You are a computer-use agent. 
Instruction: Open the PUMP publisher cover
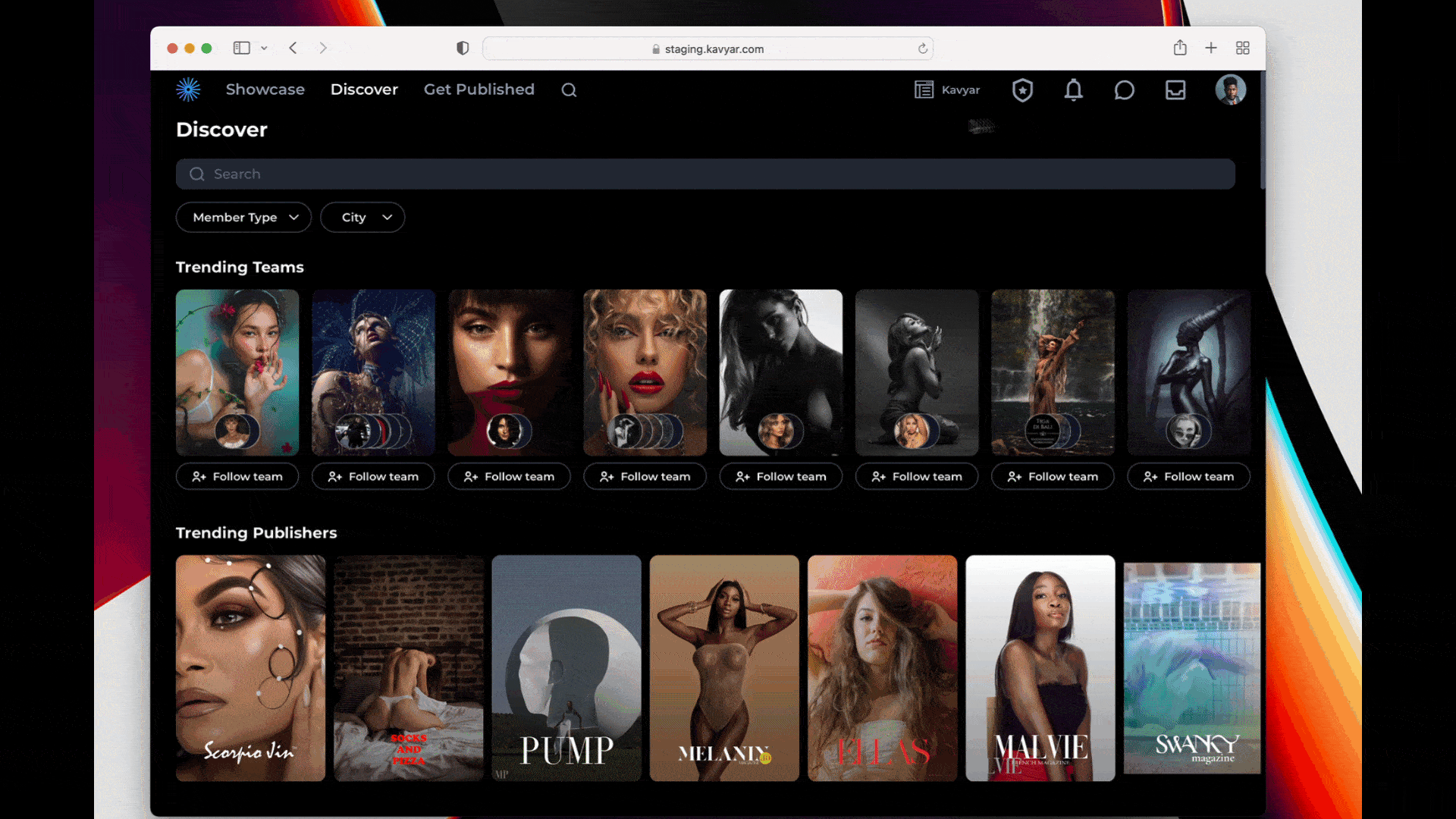(566, 668)
